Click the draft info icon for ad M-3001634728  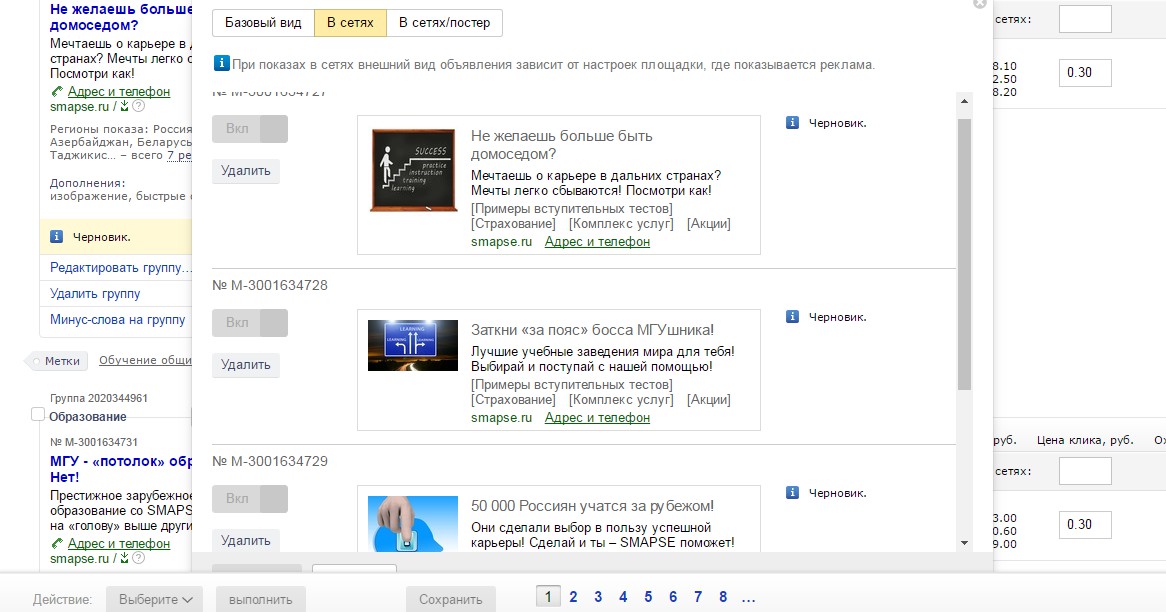tap(793, 317)
